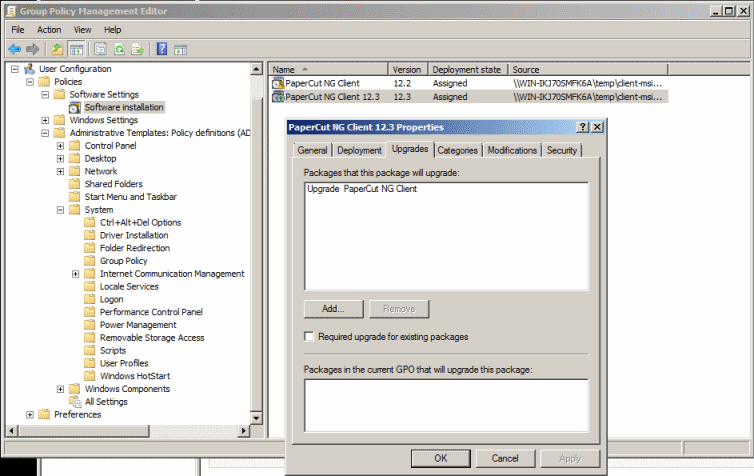Image resolution: width=754 pixels, height=476 pixels.
Task: Expand the Control Panel node
Action: pyautogui.click(x=60, y=146)
